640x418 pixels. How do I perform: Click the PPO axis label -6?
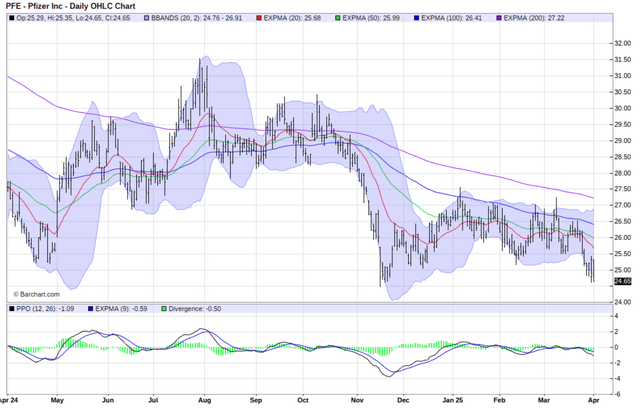pos(618,394)
